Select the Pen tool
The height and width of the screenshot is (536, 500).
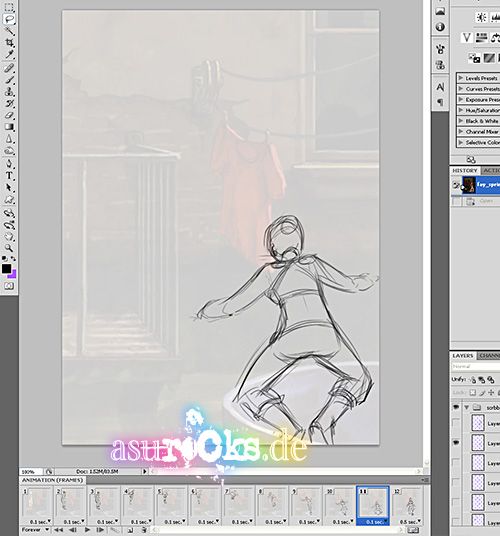tap(9, 164)
